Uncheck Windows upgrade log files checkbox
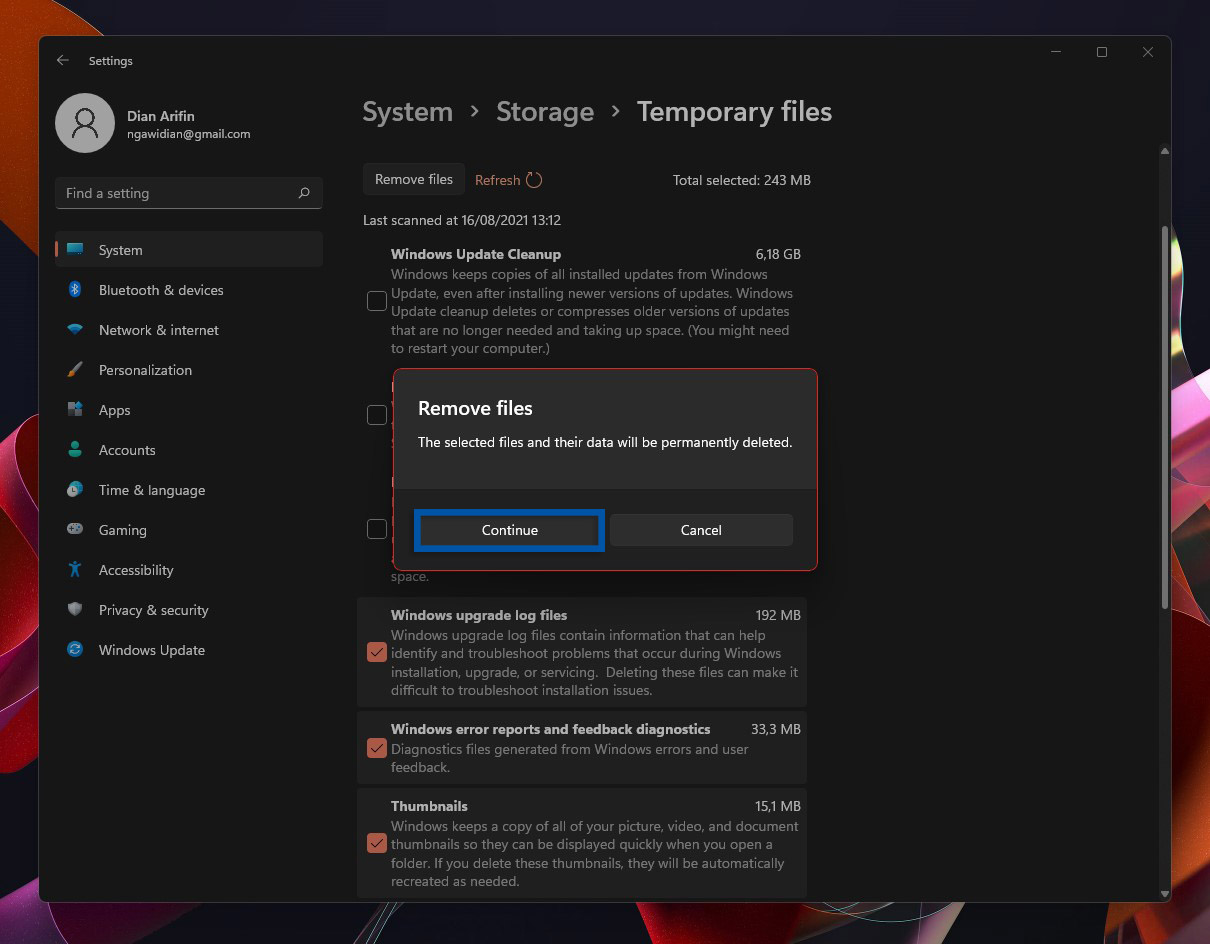Image resolution: width=1210 pixels, height=944 pixels. tap(377, 652)
